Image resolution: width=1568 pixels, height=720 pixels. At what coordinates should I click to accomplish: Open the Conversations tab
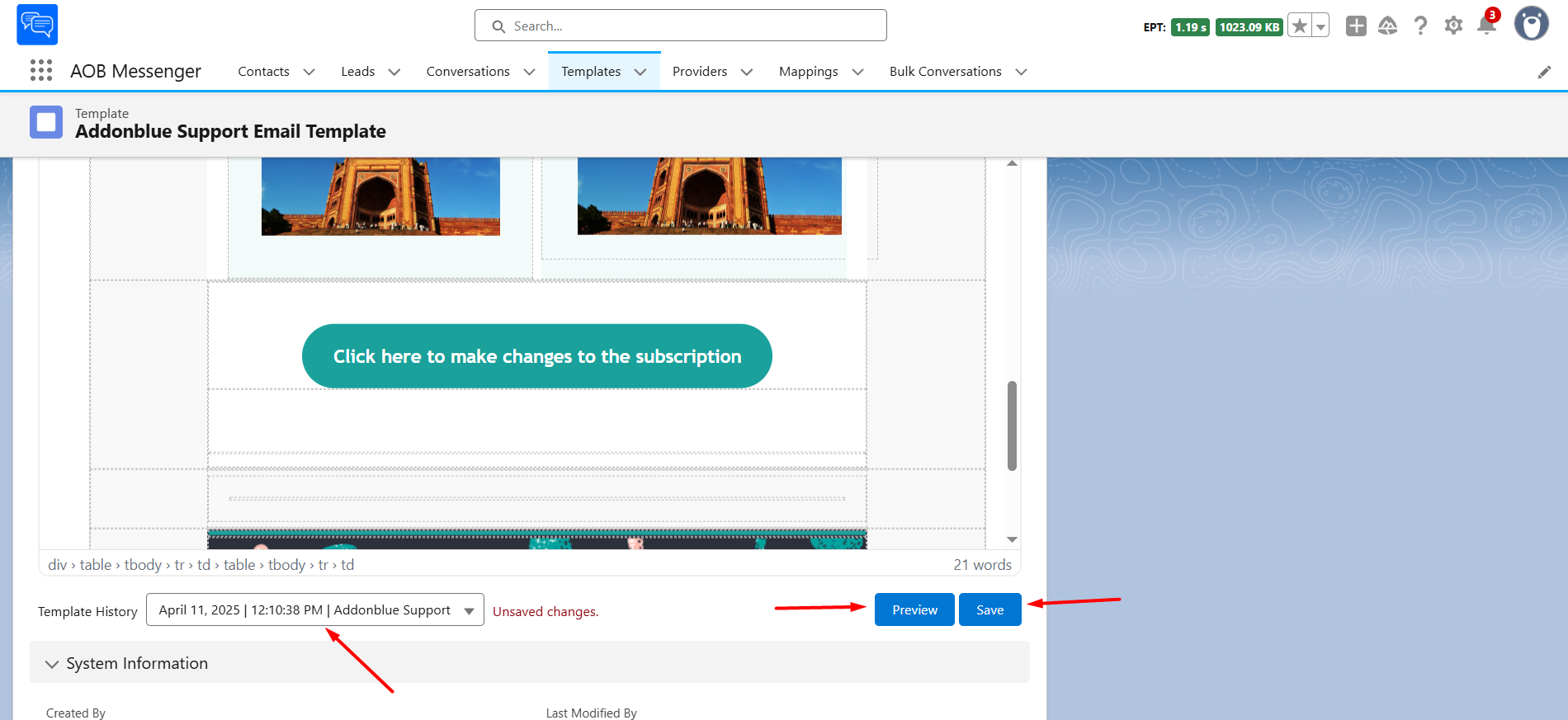[468, 72]
